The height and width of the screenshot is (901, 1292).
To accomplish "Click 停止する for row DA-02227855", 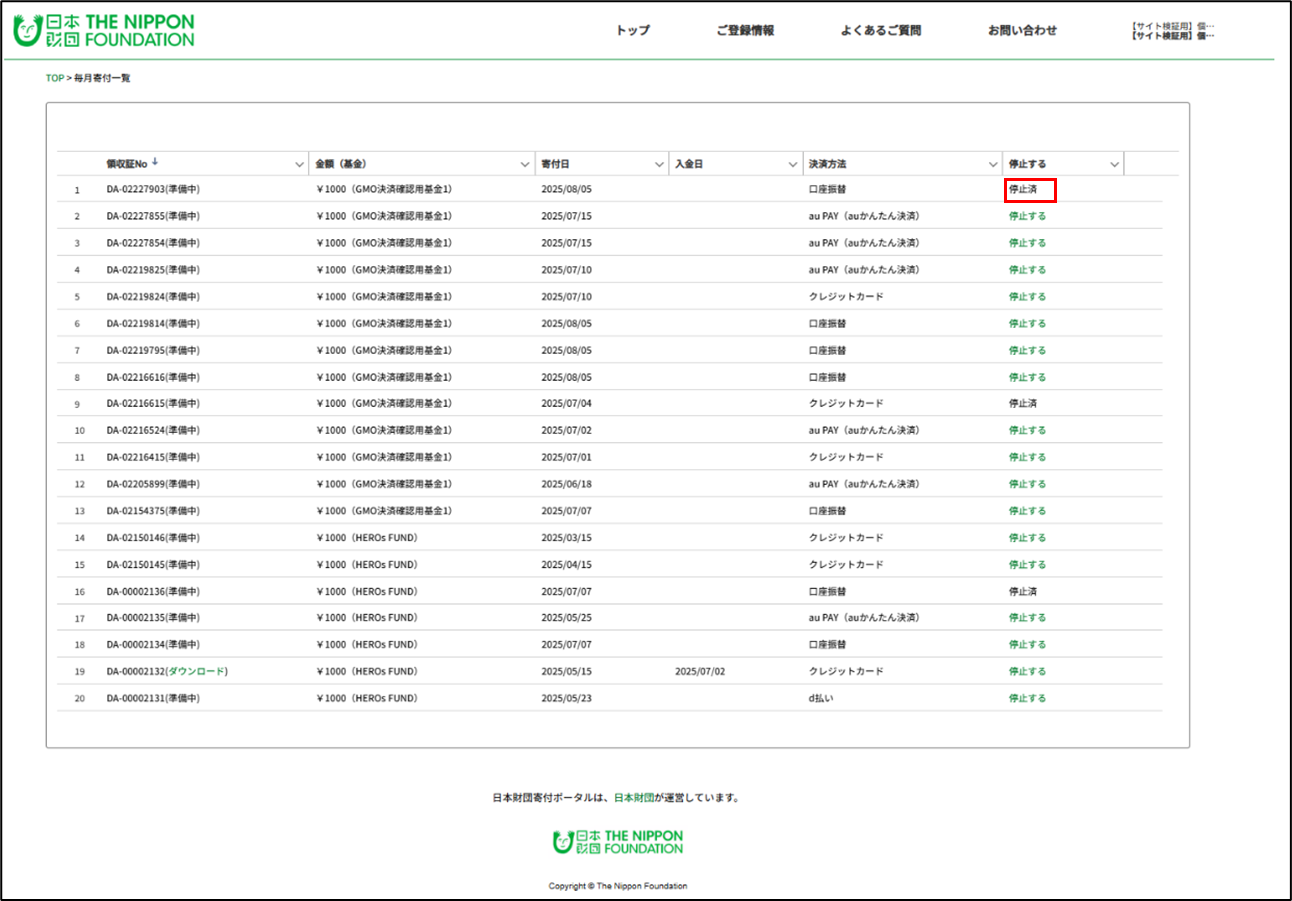I will (1027, 215).
